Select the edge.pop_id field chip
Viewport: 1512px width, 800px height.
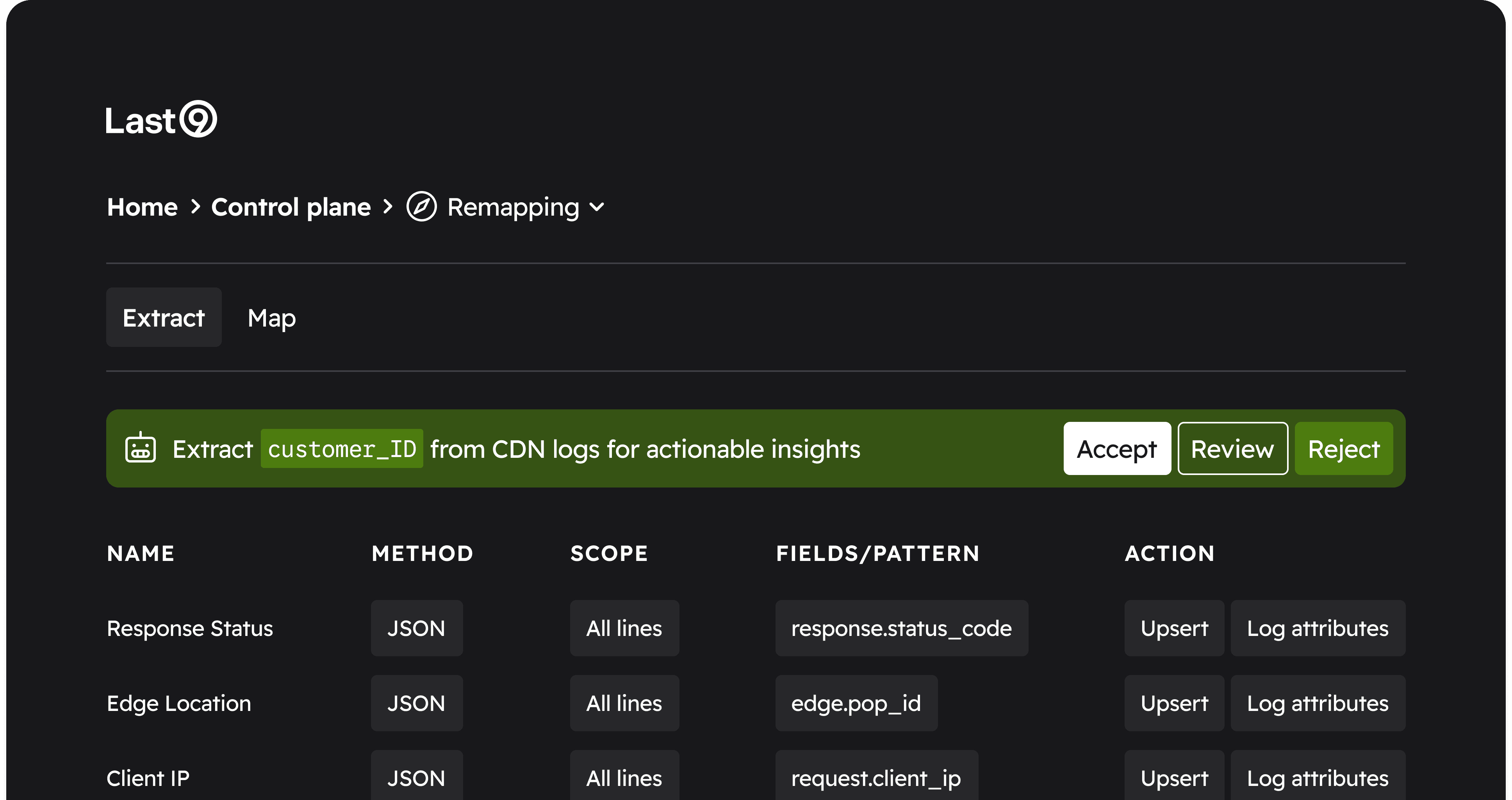(x=856, y=703)
